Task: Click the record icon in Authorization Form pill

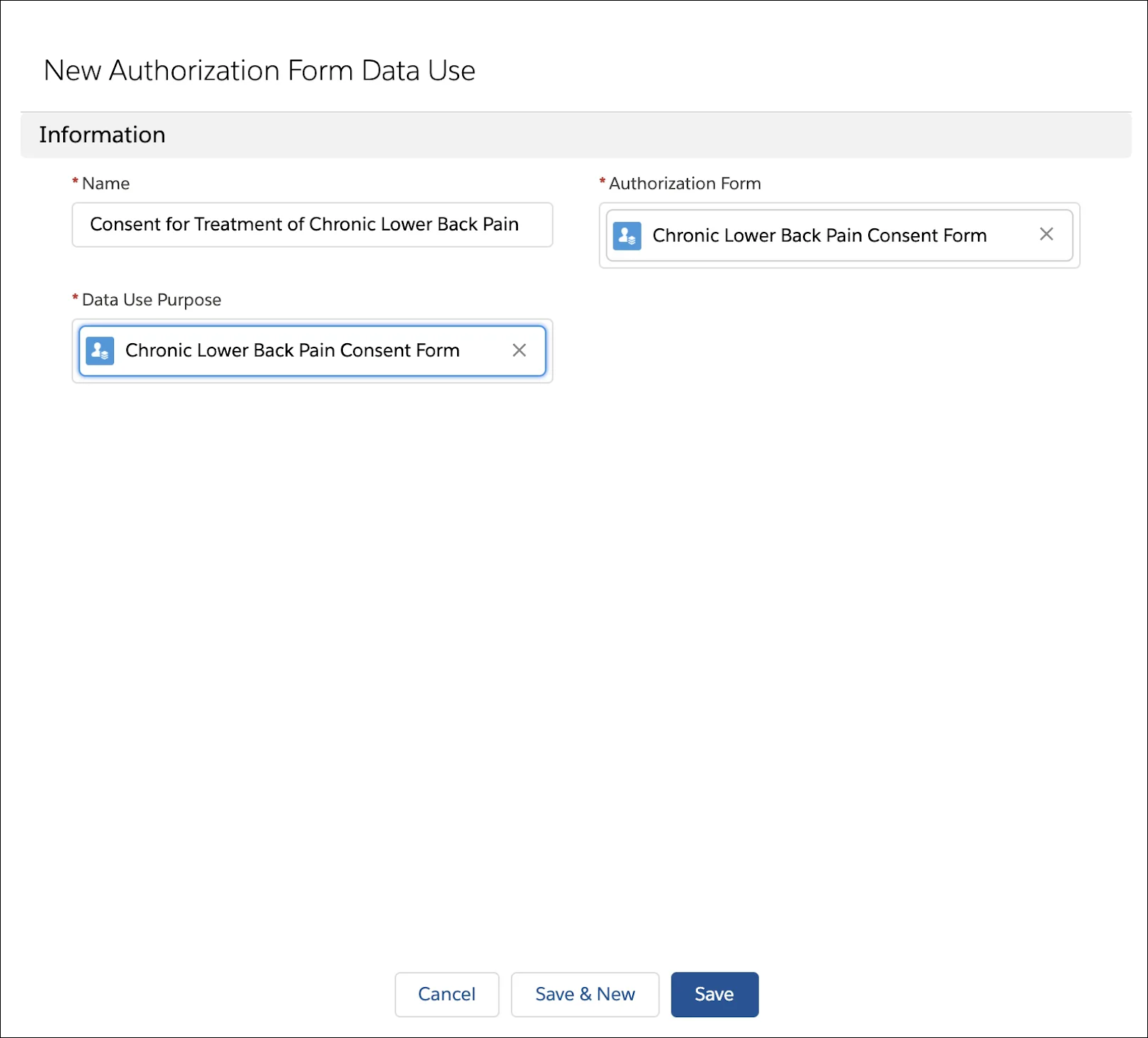Action: pyautogui.click(x=626, y=235)
